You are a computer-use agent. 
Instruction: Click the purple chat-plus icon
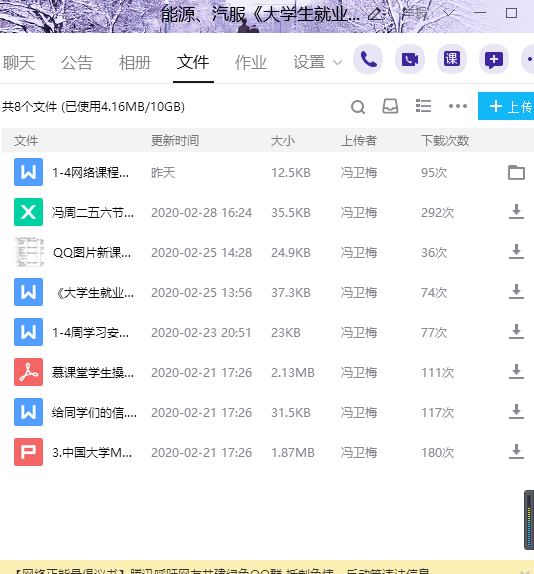click(494, 59)
